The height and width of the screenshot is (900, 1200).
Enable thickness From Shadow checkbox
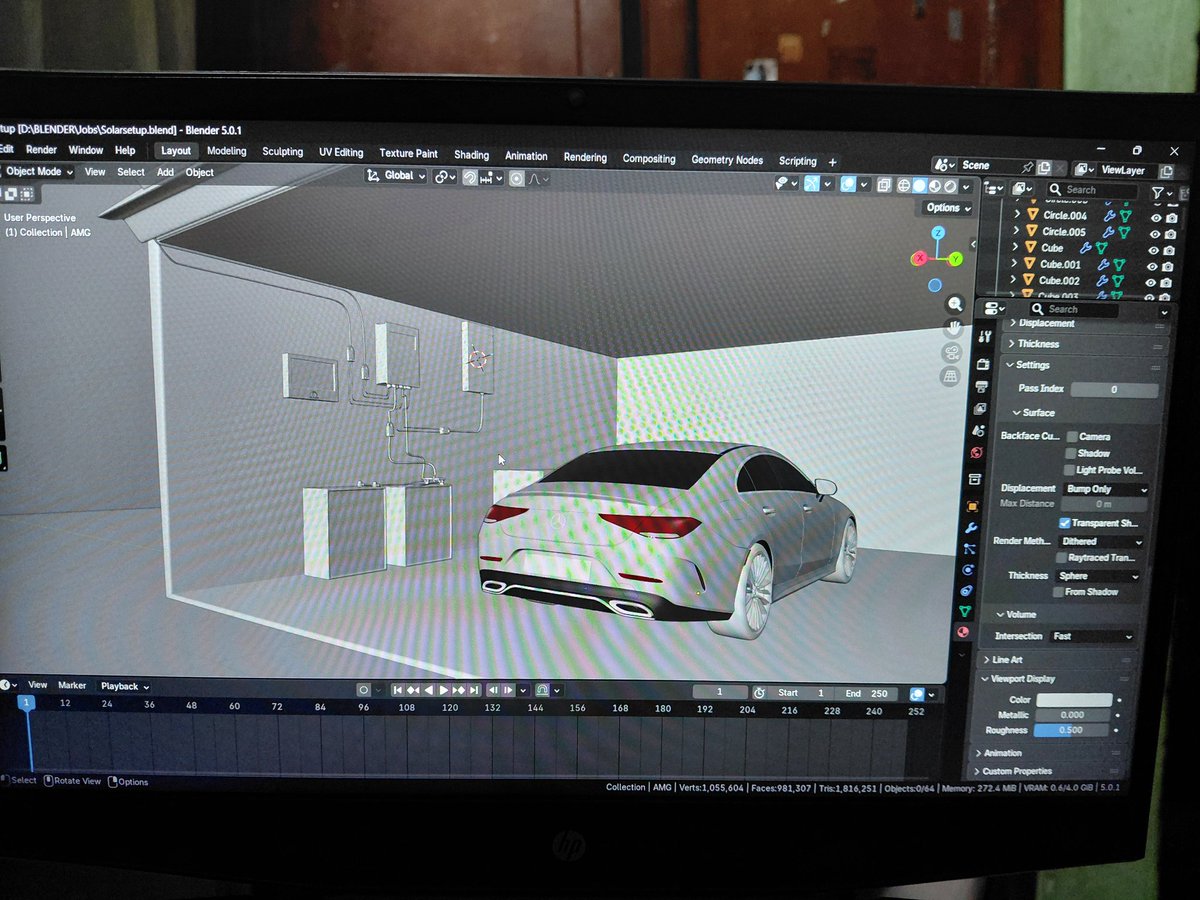[x=1059, y=592]
